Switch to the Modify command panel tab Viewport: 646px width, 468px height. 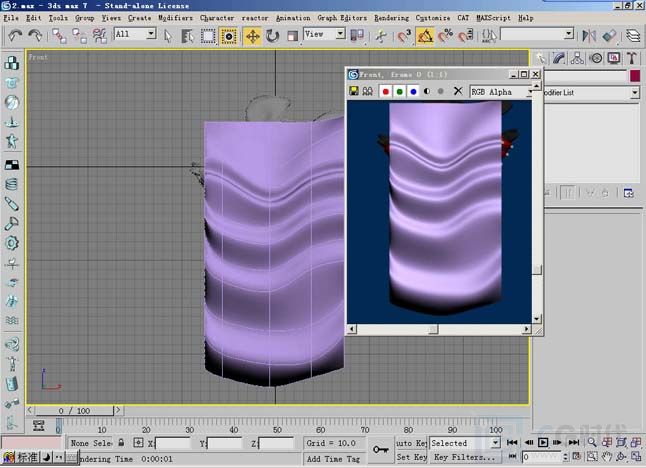[x=559, y=58]
